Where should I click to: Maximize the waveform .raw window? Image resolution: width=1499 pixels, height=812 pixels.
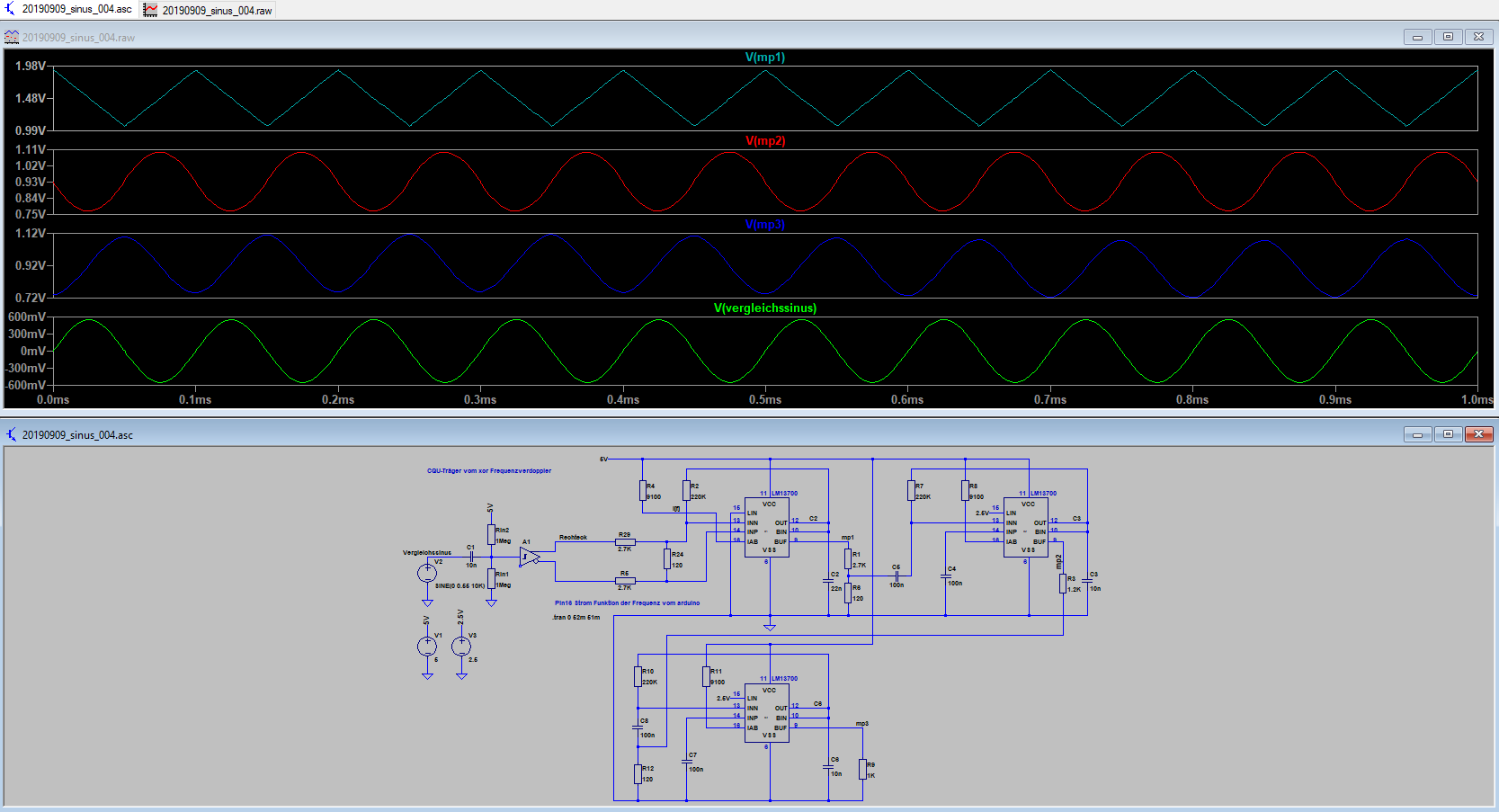1448,37
